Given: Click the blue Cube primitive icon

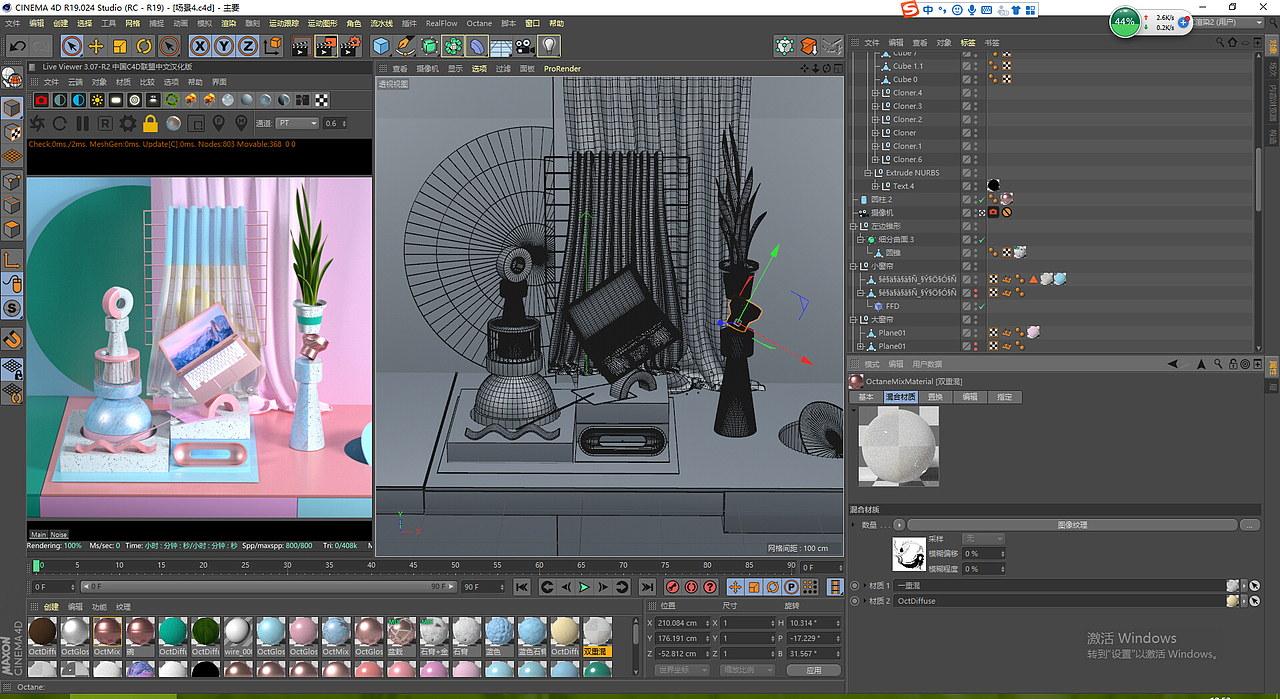Looking at the screenshot, I should click(x=381, y=46).
